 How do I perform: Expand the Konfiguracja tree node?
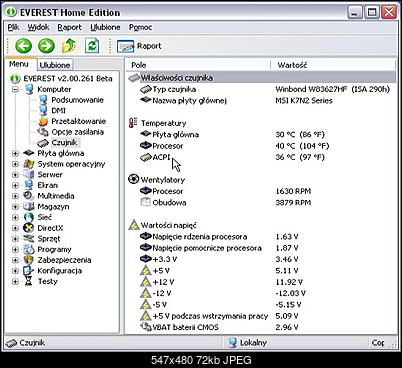[x=15, y=271]
